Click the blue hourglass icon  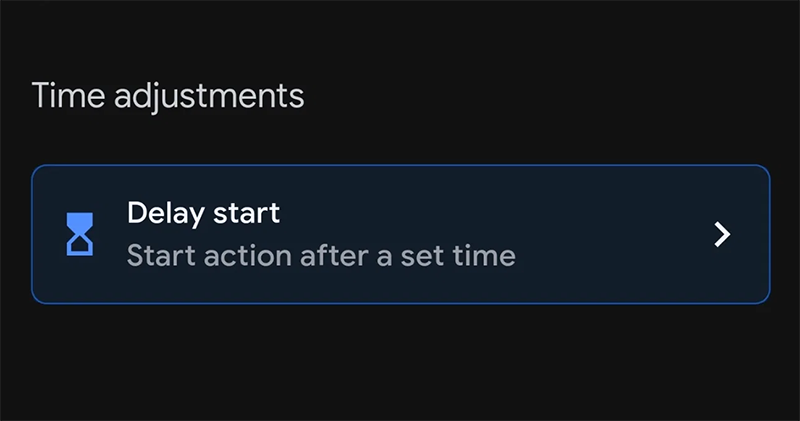(80, 234)
